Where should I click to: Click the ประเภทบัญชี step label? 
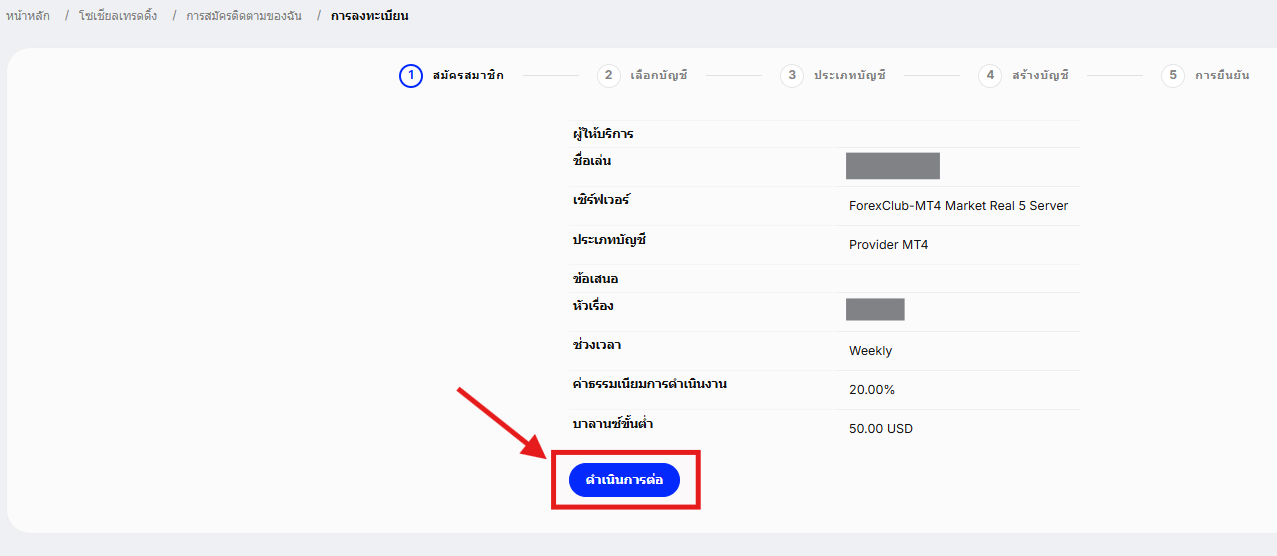(850, 76)
